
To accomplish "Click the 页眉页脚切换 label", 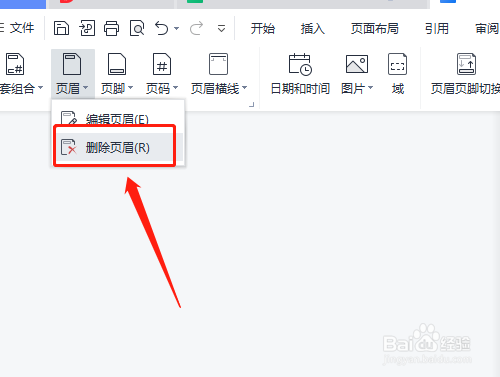I will click(465, 89).
